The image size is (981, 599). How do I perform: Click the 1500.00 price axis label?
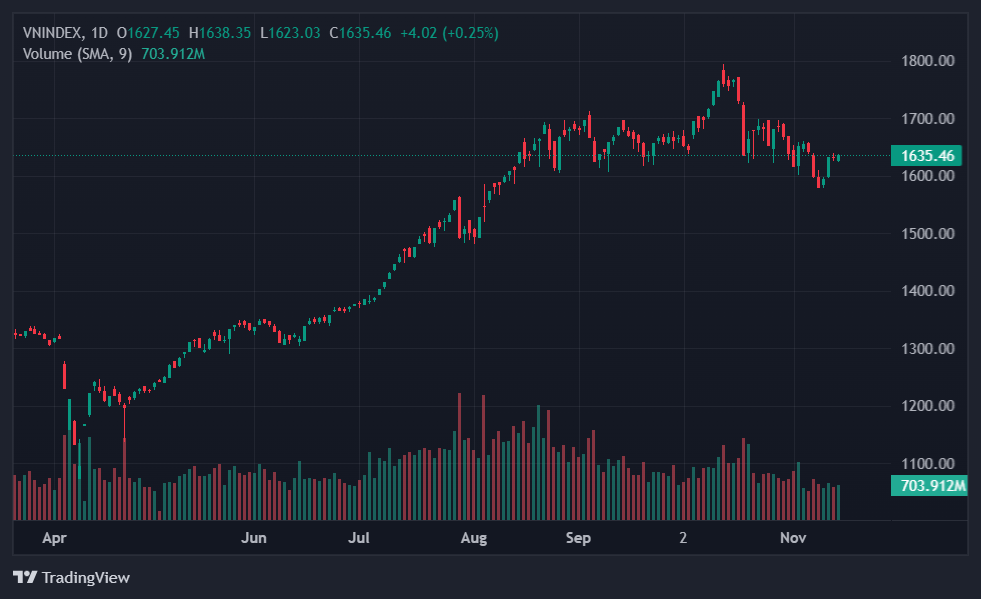click(928, 234)
